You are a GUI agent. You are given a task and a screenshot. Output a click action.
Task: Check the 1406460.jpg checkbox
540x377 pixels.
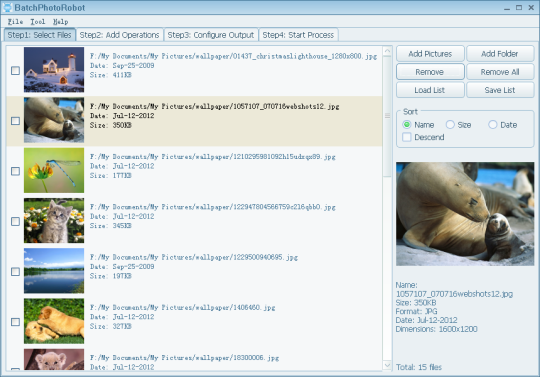tap(15, 322)
